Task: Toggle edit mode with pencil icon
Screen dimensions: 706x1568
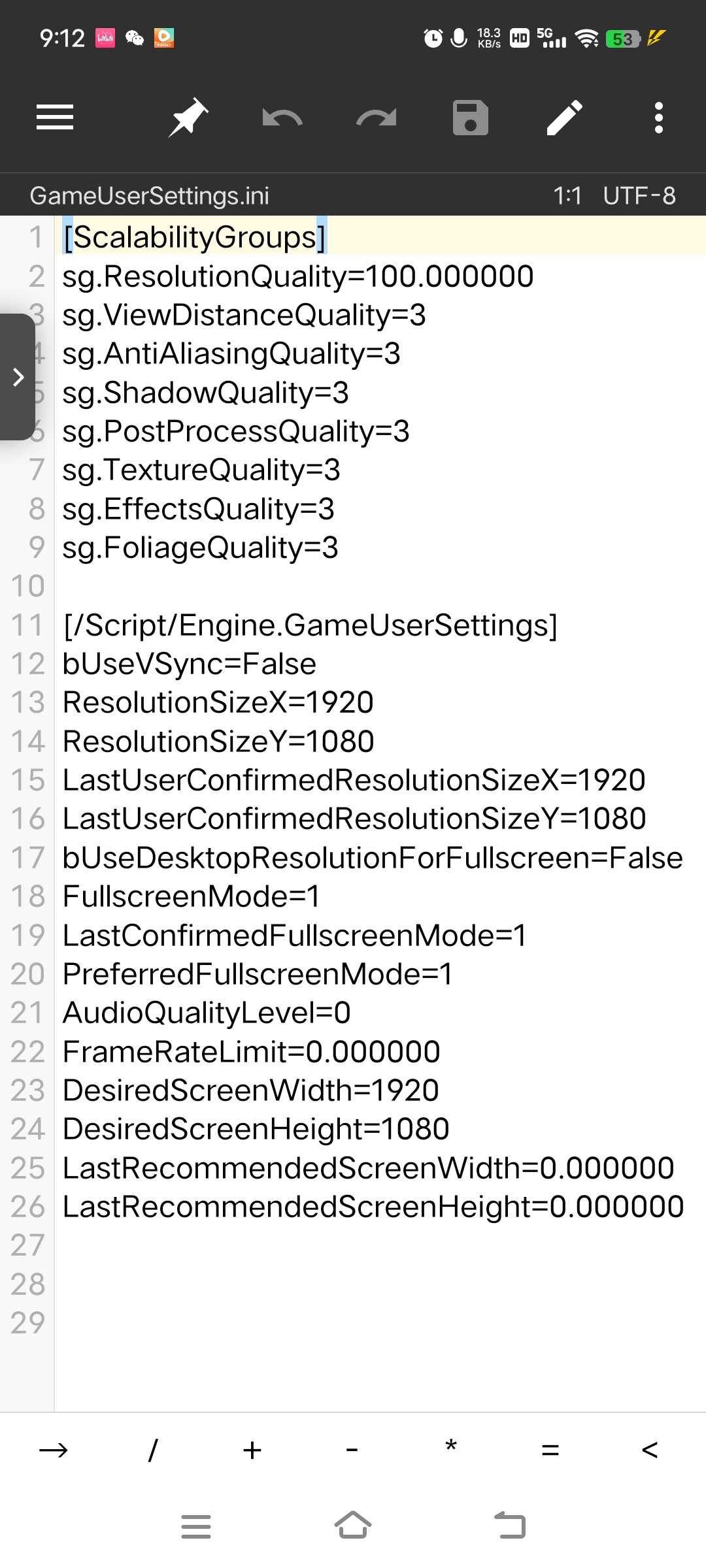Action: click(565, 118)
